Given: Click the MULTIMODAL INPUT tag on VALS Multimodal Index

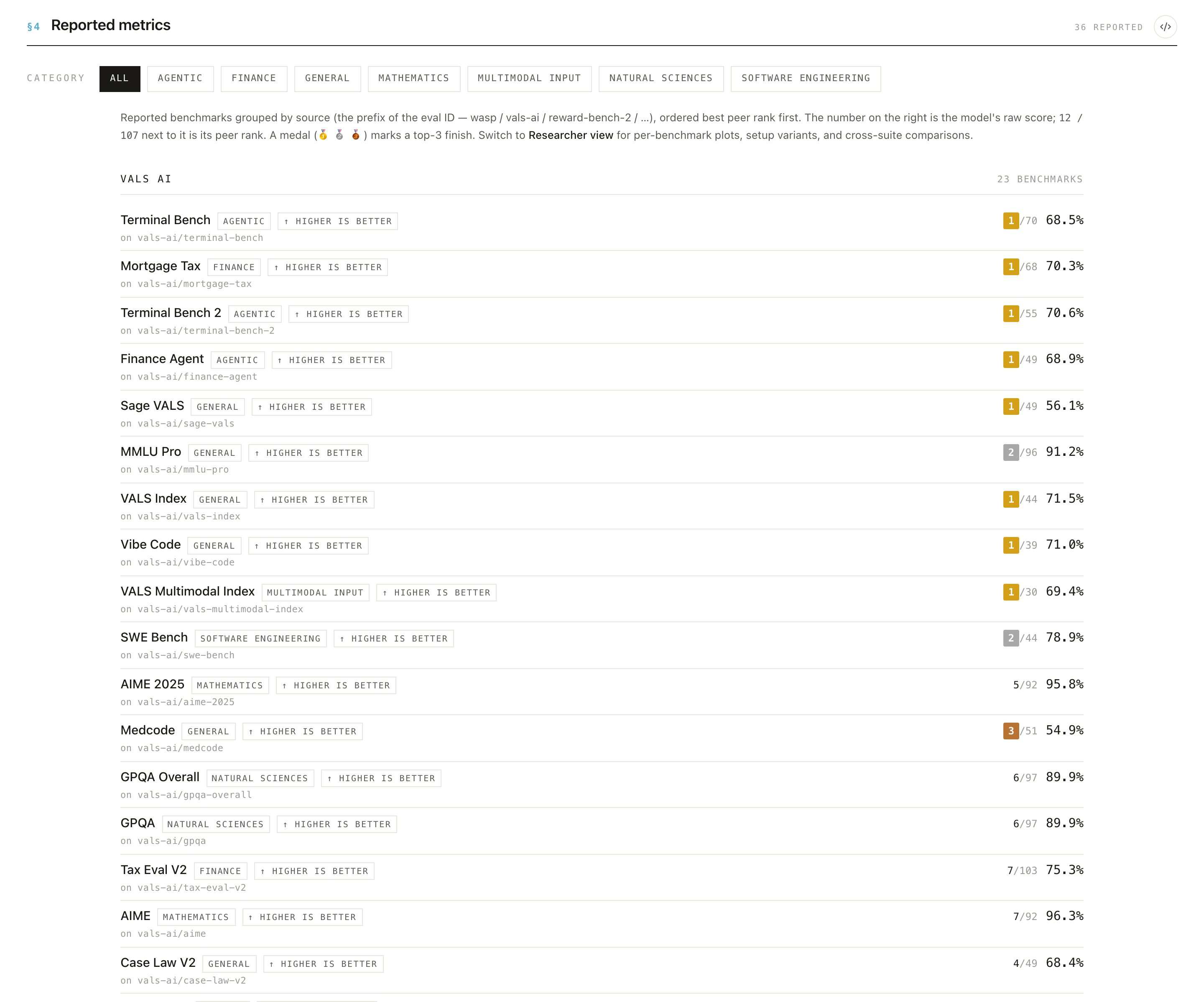Looking at the screenshot, I should [x=315, y=593].
